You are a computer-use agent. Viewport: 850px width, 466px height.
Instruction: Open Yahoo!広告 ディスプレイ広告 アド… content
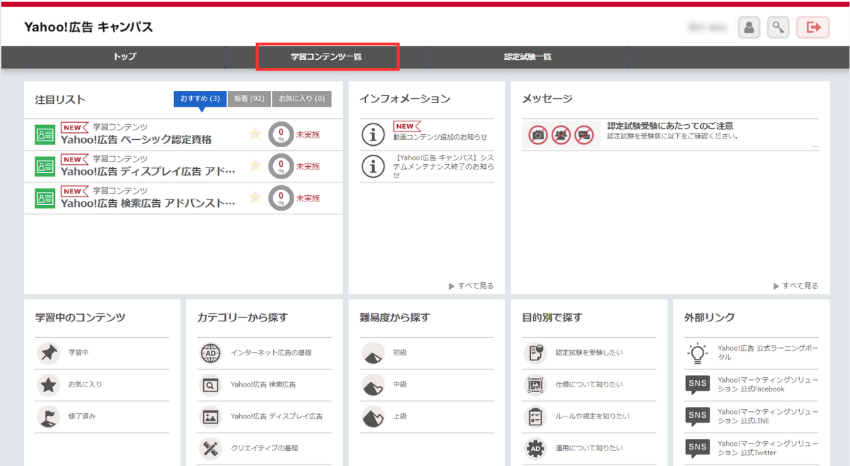148,172
